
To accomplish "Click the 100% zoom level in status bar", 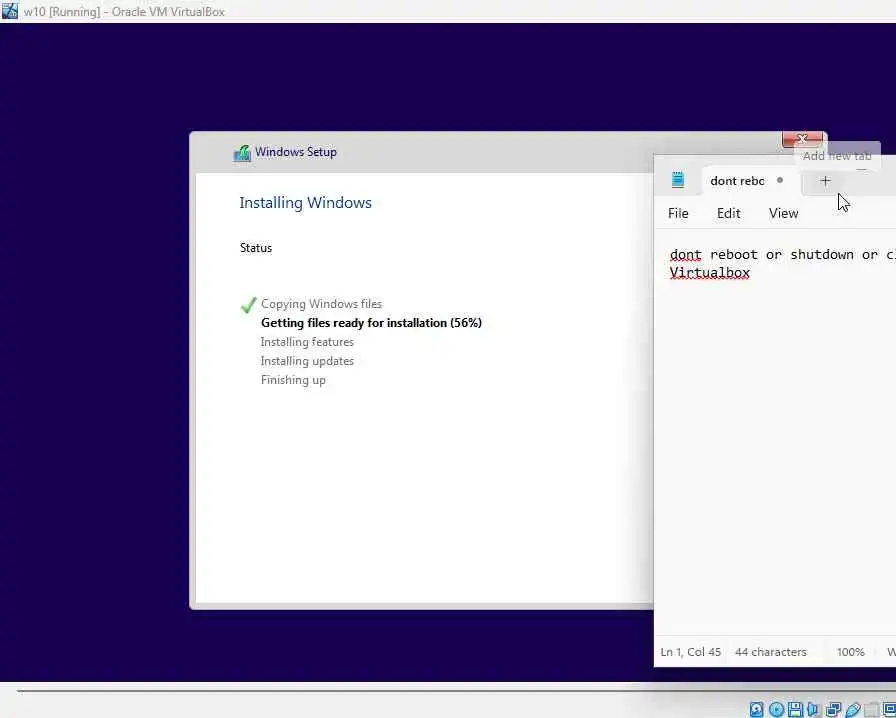I will pyautogui.click(x=850, y=652).
